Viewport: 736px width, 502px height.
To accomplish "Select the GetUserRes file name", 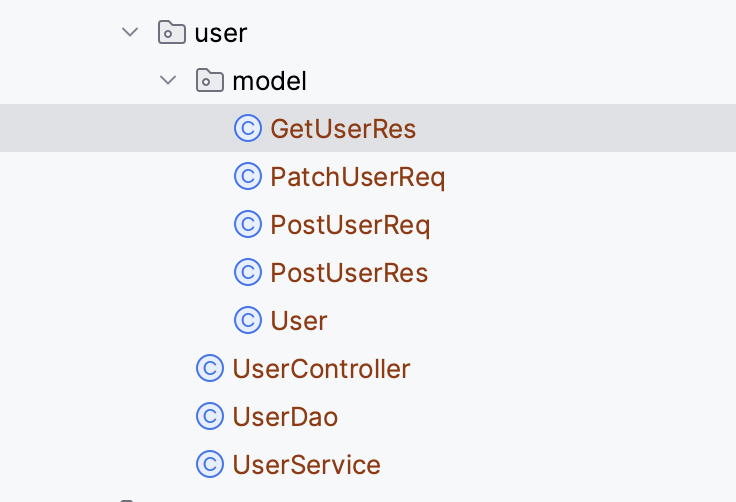I will click(x=343, y=129).
